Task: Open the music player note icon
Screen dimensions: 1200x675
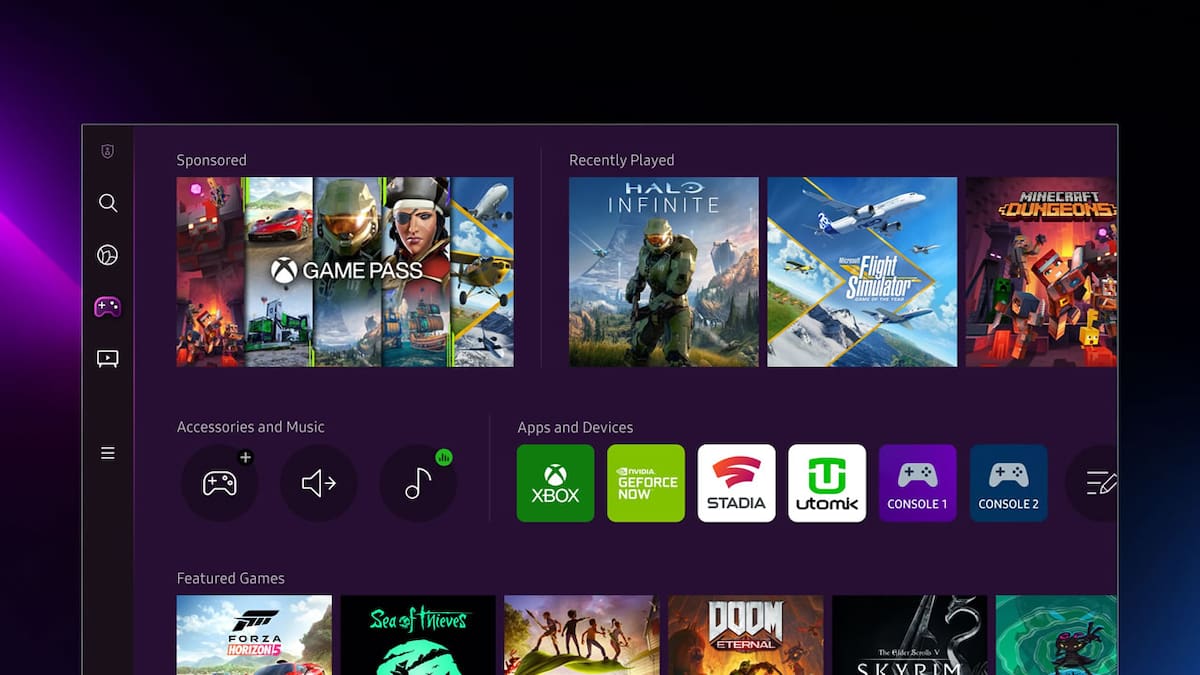Action: (418, 483)
